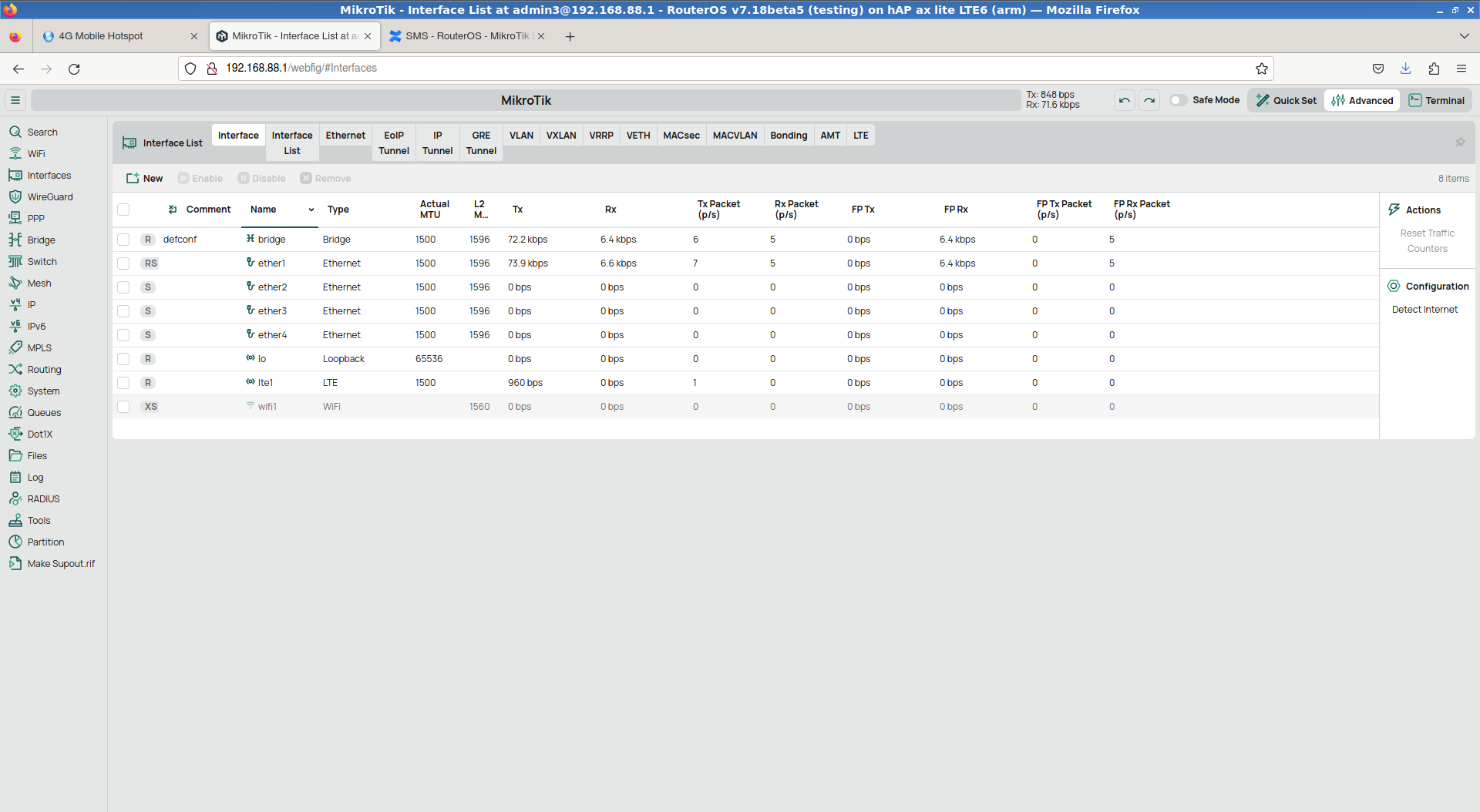Toggle the hamburger sidebar menu
This screenshot has height=812, width=1480.
15,100
